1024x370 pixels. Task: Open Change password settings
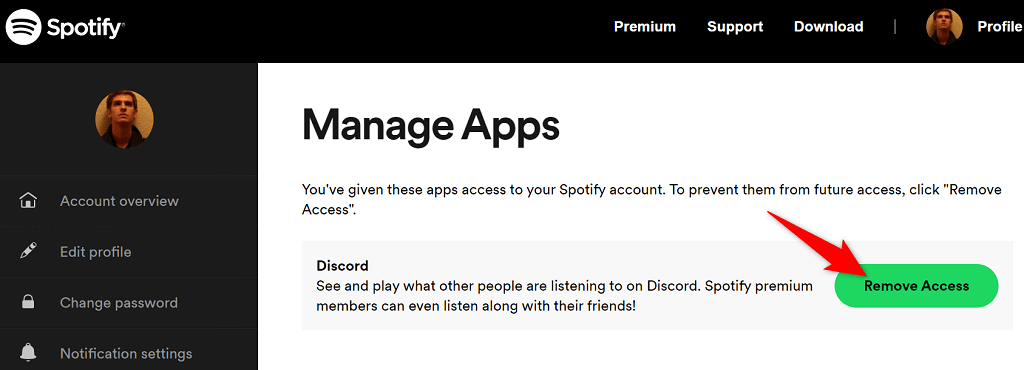[119, 303]
